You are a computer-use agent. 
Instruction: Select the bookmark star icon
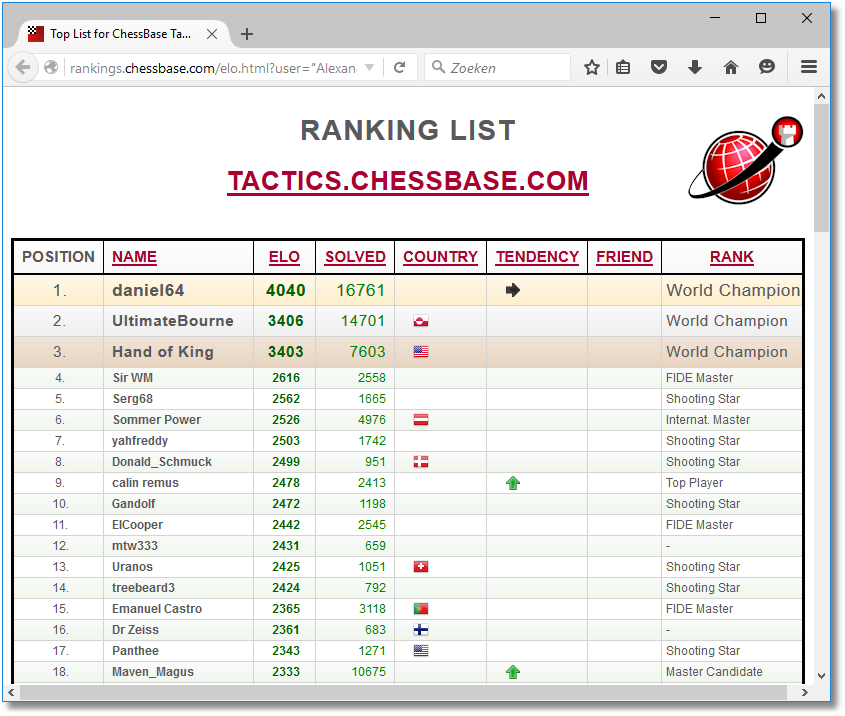click(x=591, y=67)
